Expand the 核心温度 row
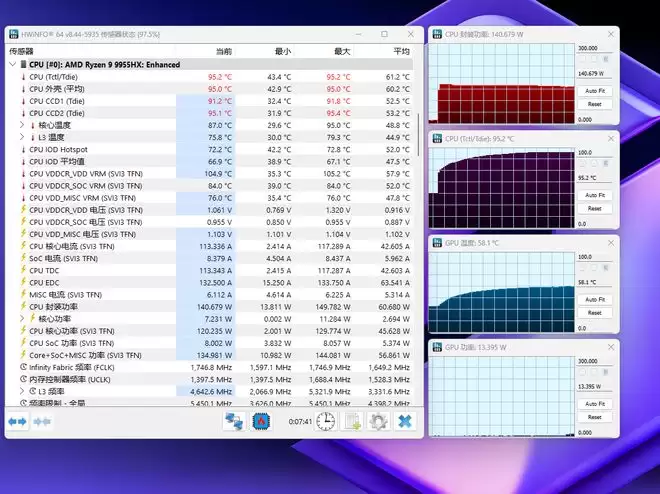 pos(22,125)
